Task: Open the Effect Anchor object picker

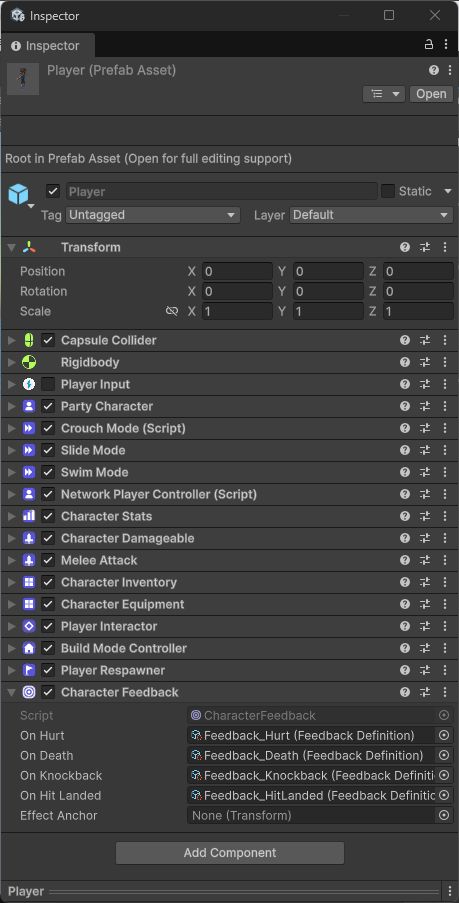Action: 444,815
